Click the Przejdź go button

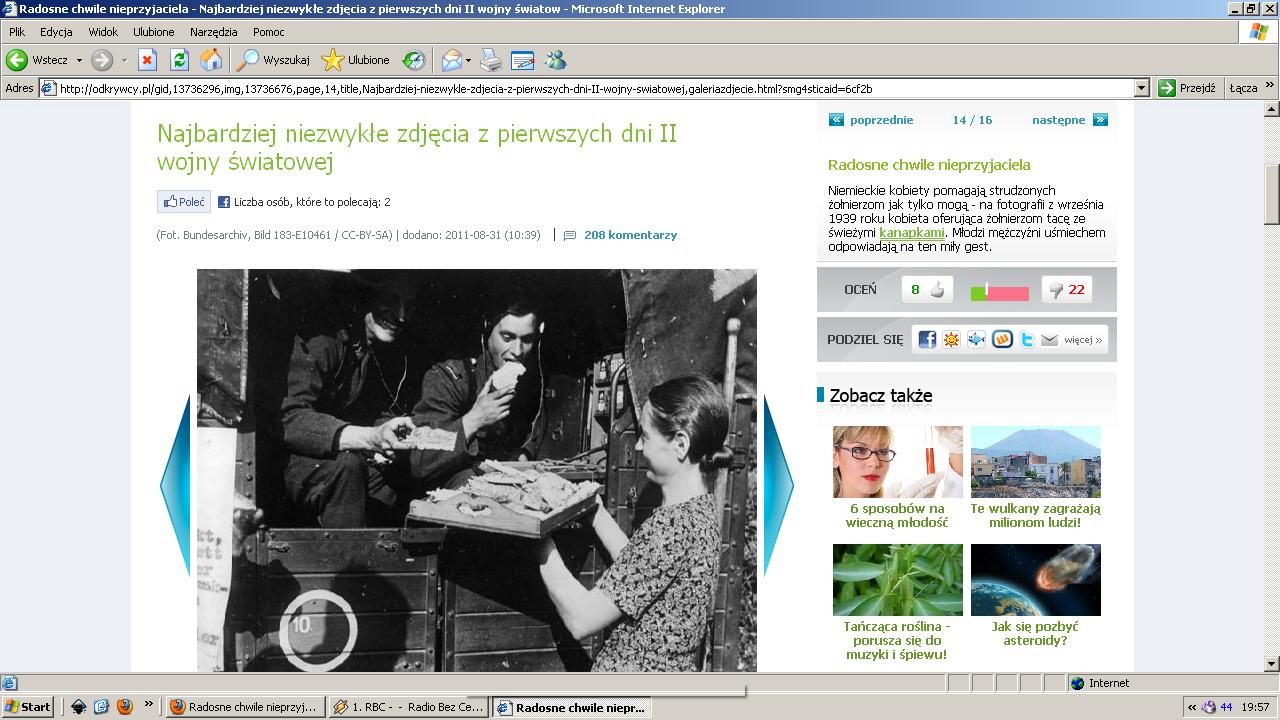coord(1187,88)
